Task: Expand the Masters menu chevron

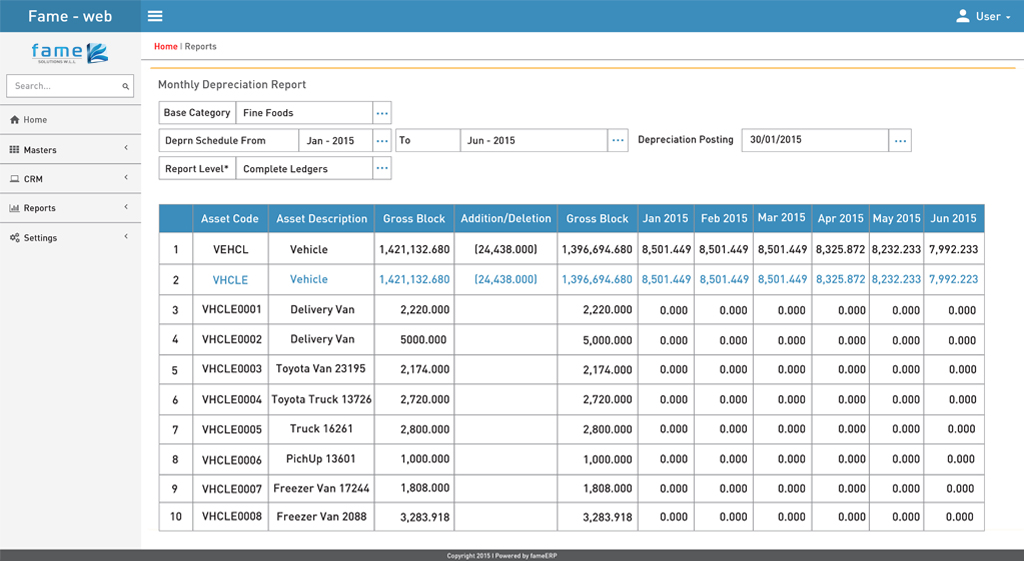Action: point(126,148)
